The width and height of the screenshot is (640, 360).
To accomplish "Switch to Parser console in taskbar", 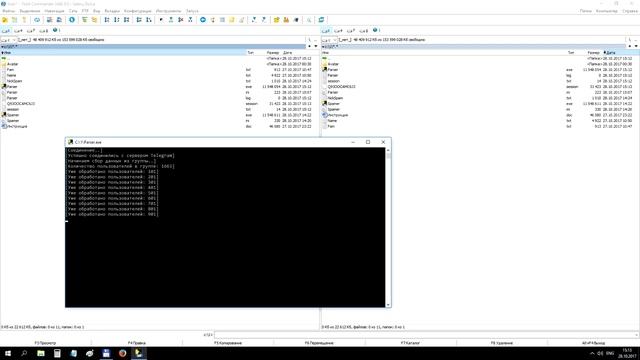I will [139, 353].
